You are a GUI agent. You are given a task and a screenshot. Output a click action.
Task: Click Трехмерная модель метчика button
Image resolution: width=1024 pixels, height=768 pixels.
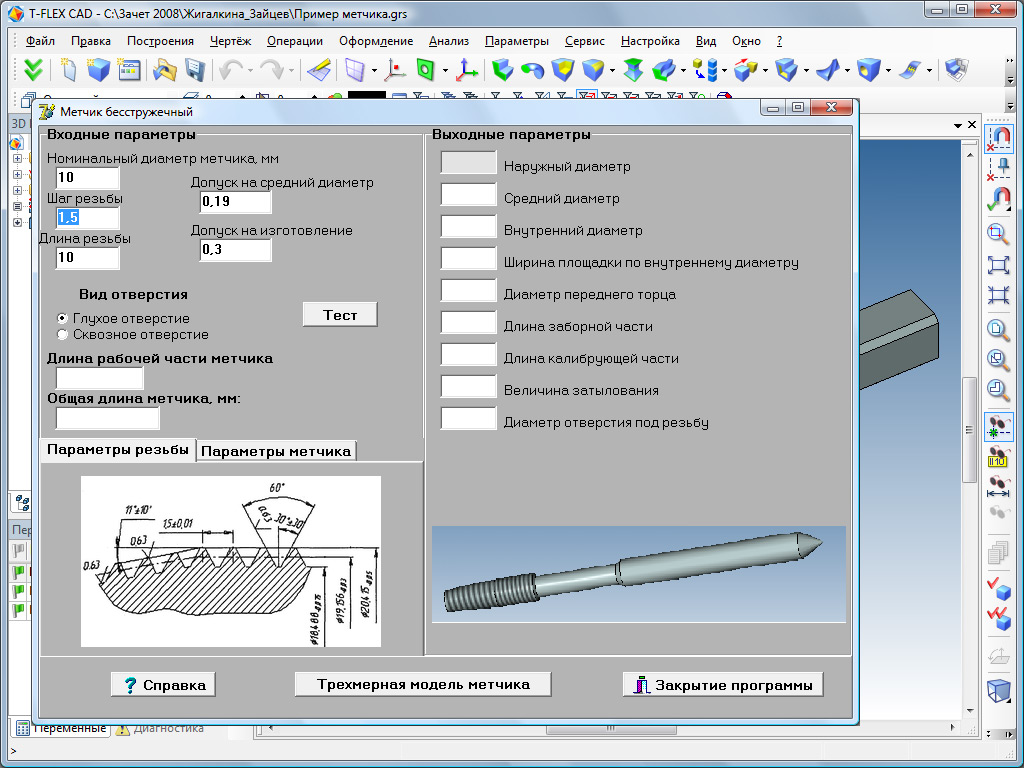pos(423,684)
